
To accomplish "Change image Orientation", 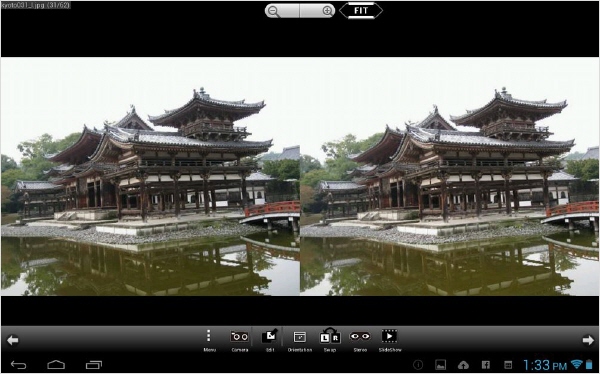I will pyautogui.click(x=300, y=340).
